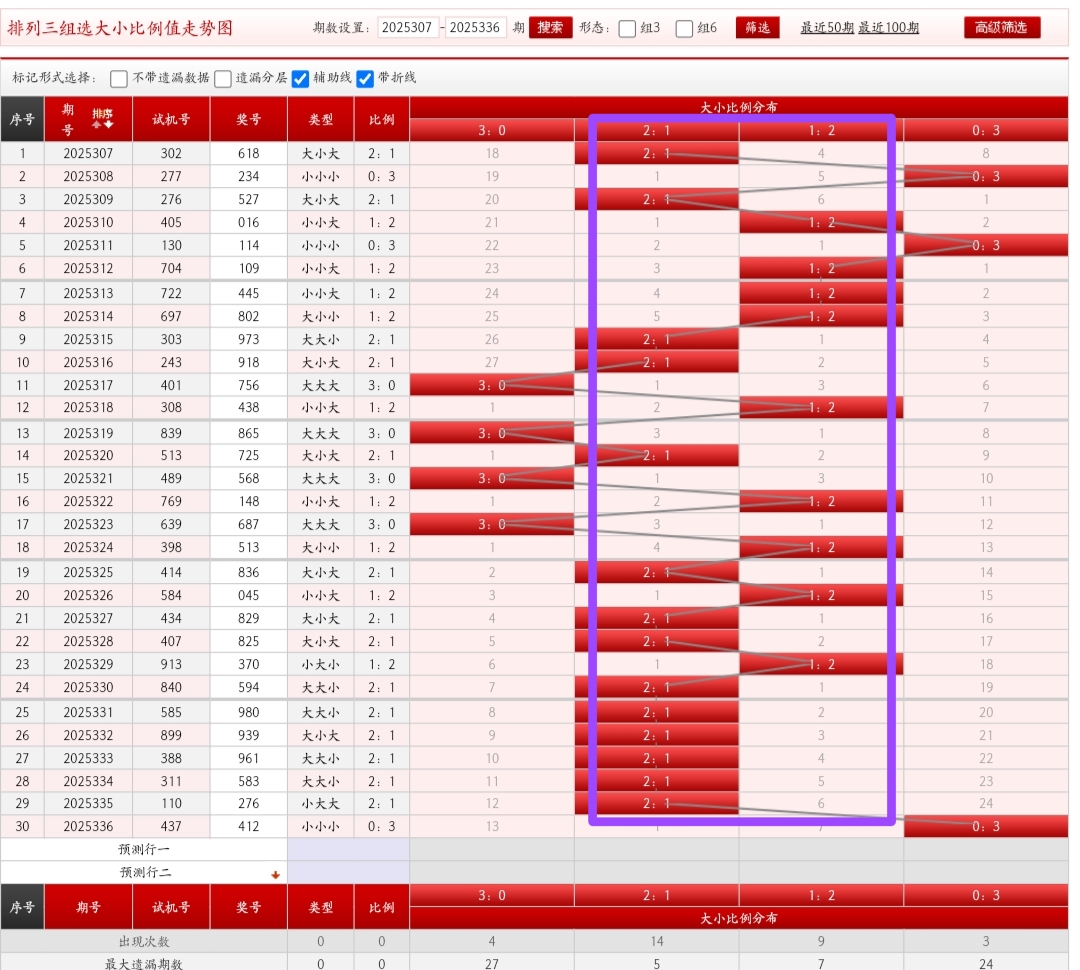Check the 组3 form checkbox
The width and height of the screenshot is (1080, 970).
point(627,29)
